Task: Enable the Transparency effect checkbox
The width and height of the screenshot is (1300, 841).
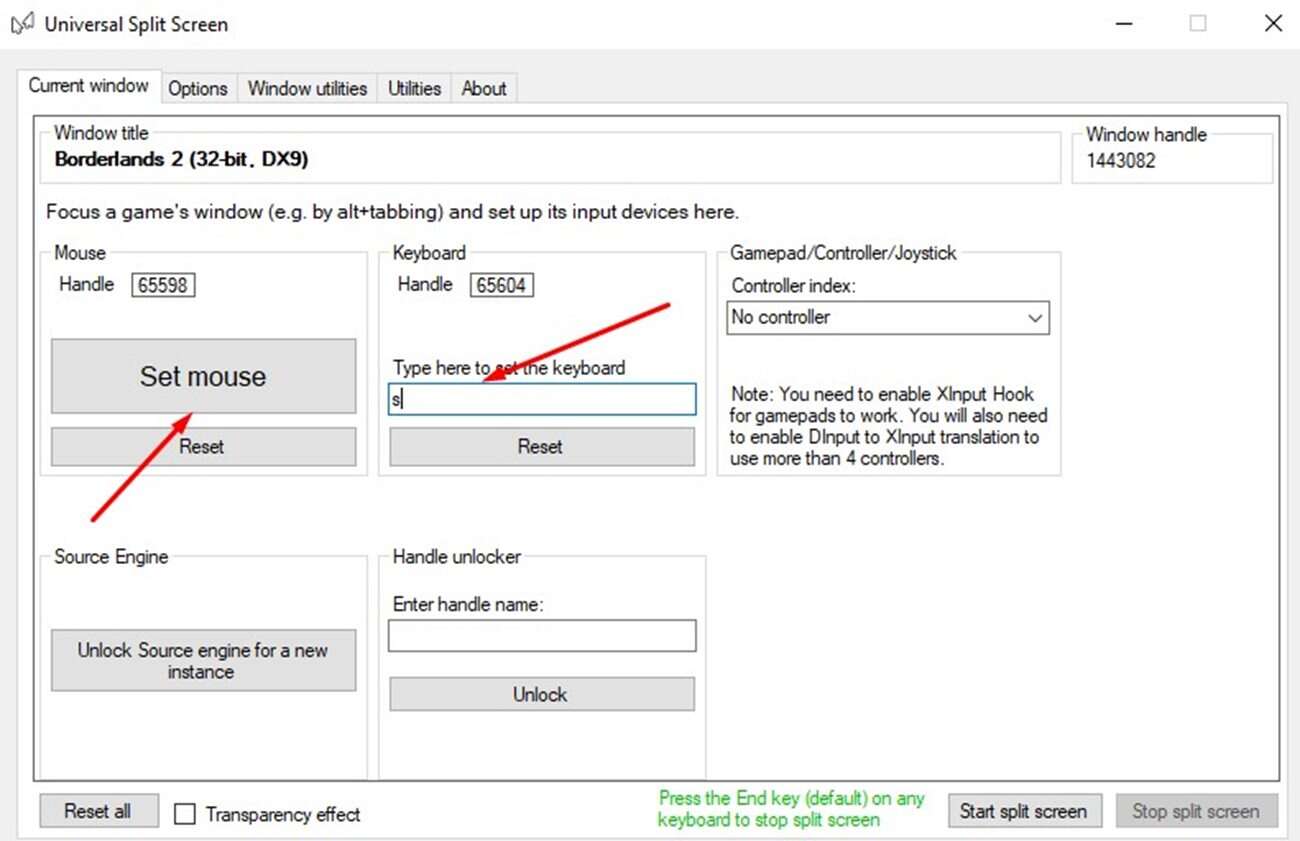Action: click(185, 814)
